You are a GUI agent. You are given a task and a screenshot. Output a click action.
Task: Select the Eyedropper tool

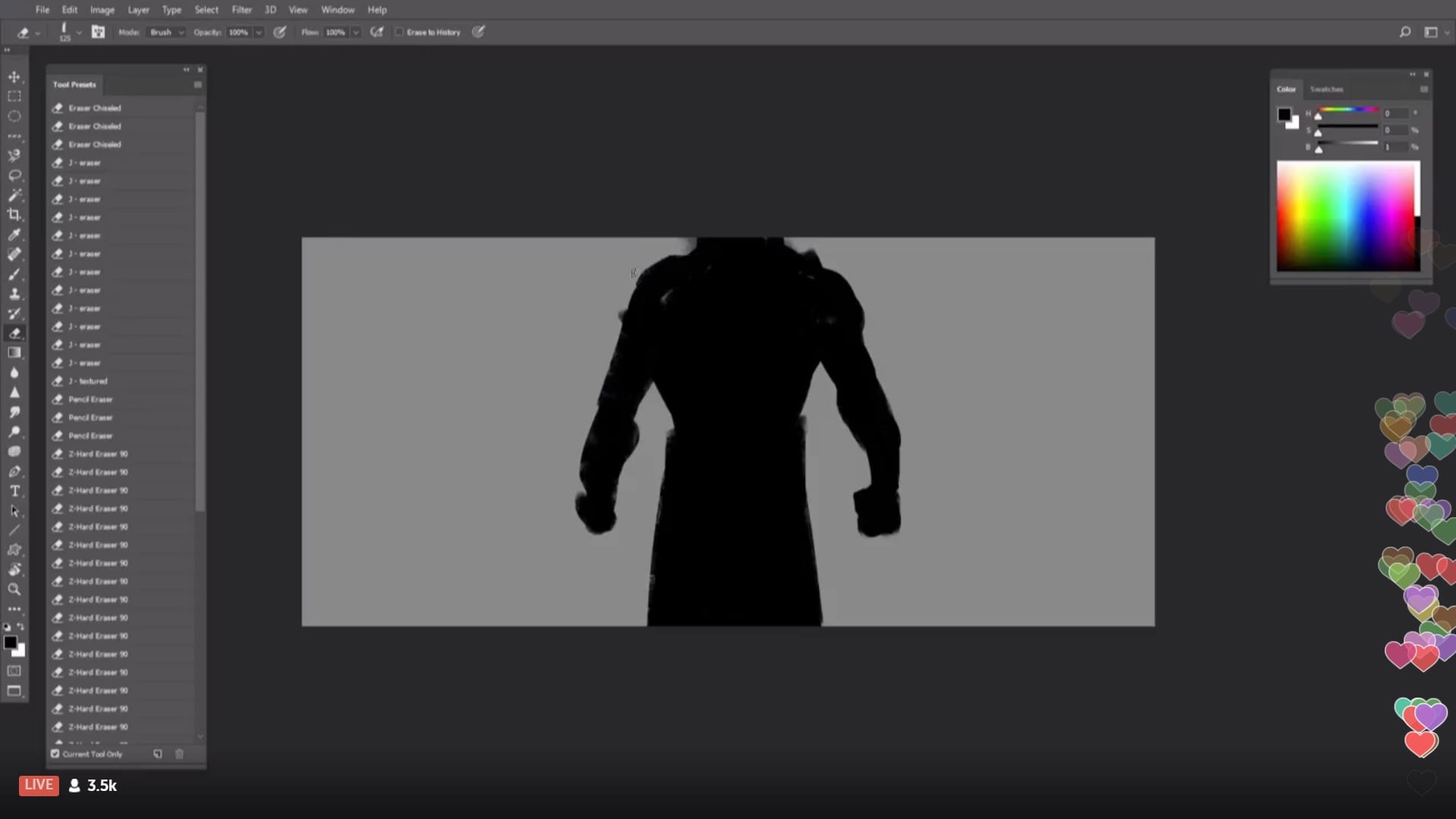click(14, 234)
